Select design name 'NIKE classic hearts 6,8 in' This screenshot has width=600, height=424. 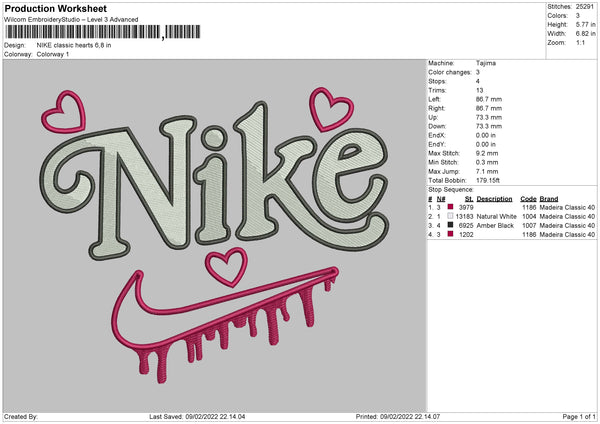74,45
